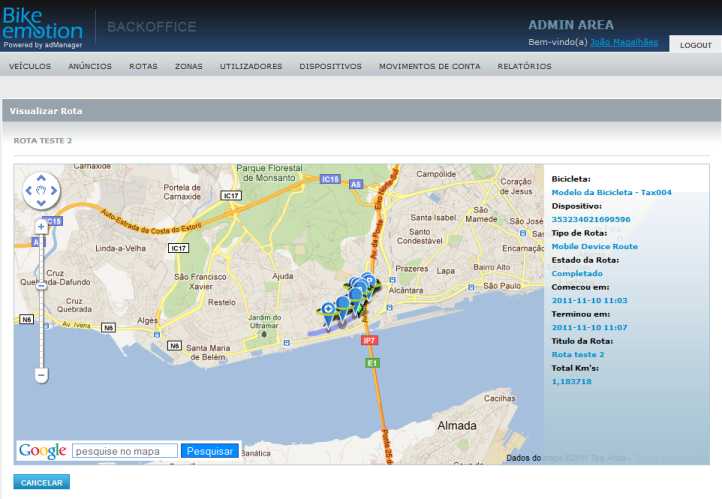Viewport: 722px width, 499px height.
Task: Click the 'Completado' route state value
Action: 577,273
